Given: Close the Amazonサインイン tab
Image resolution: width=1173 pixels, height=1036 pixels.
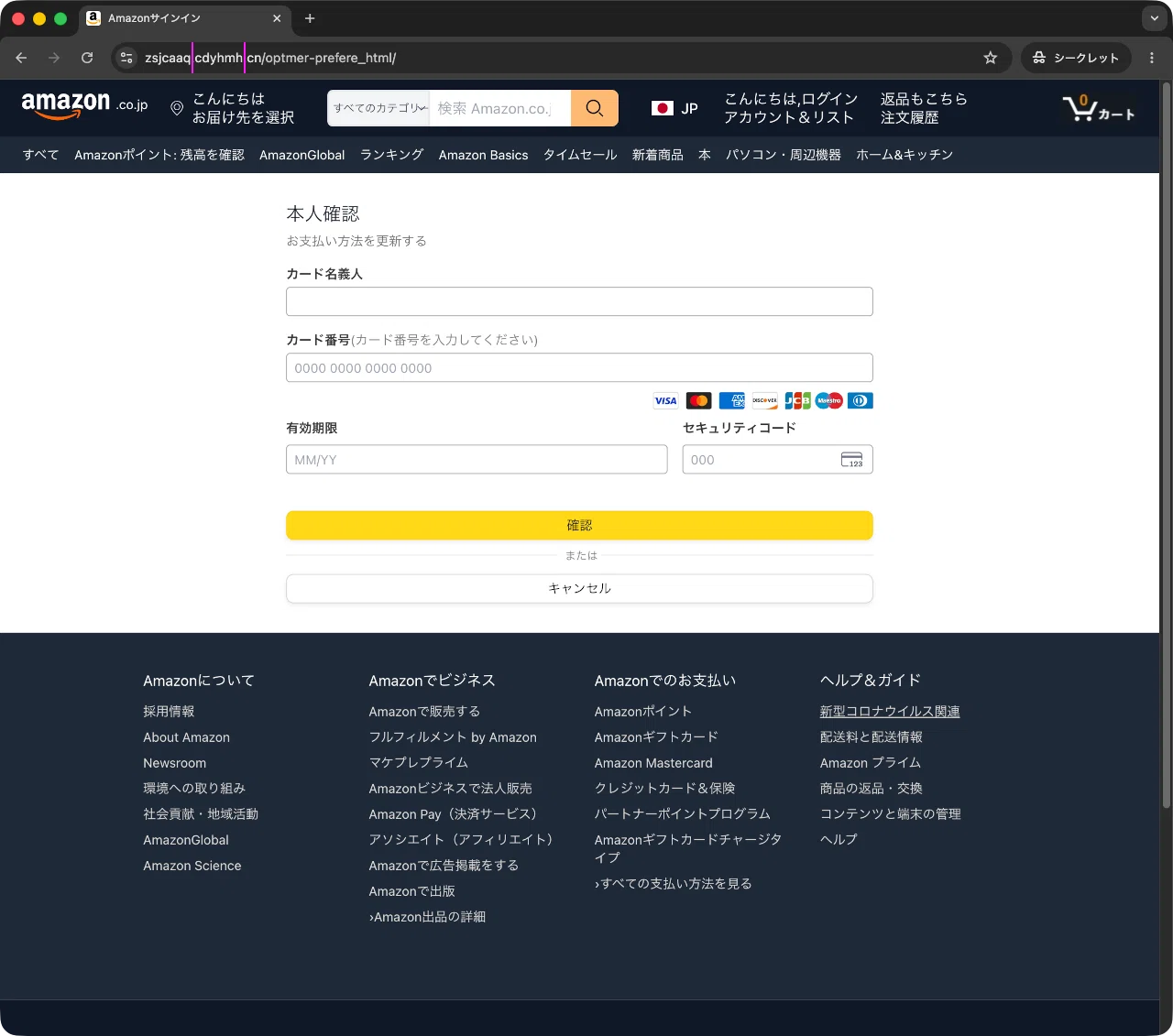Looking at the screenshot, I should (x=278, y=18).
